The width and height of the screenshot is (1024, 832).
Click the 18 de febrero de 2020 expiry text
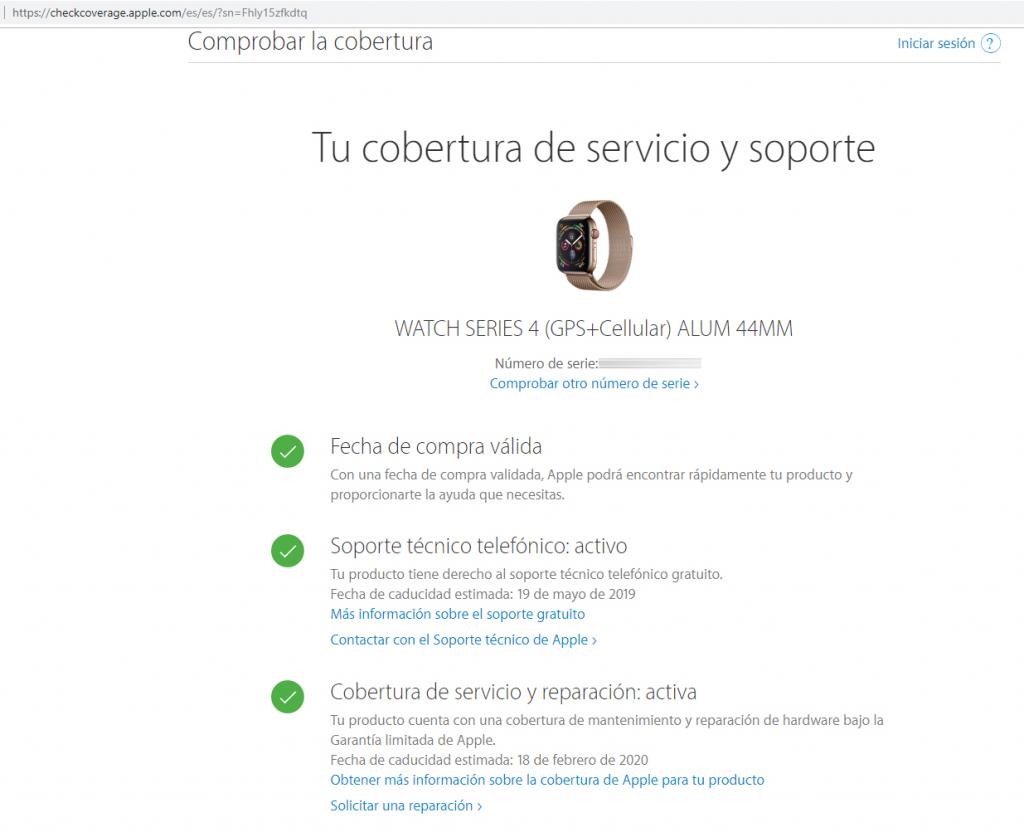click(x=583, y=760)
